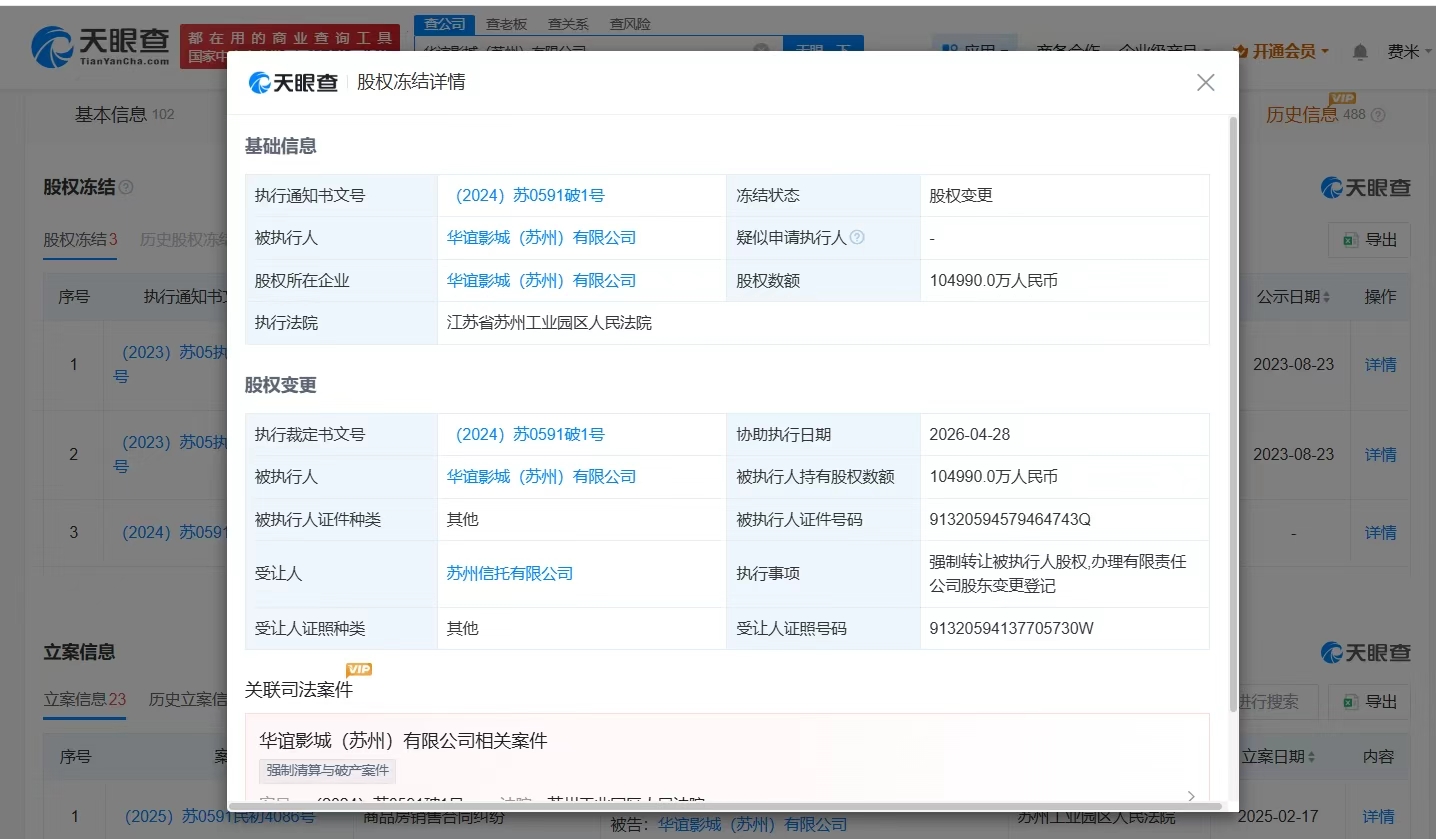Click the help icon next to 历史信息 488

click(1378, 115)
